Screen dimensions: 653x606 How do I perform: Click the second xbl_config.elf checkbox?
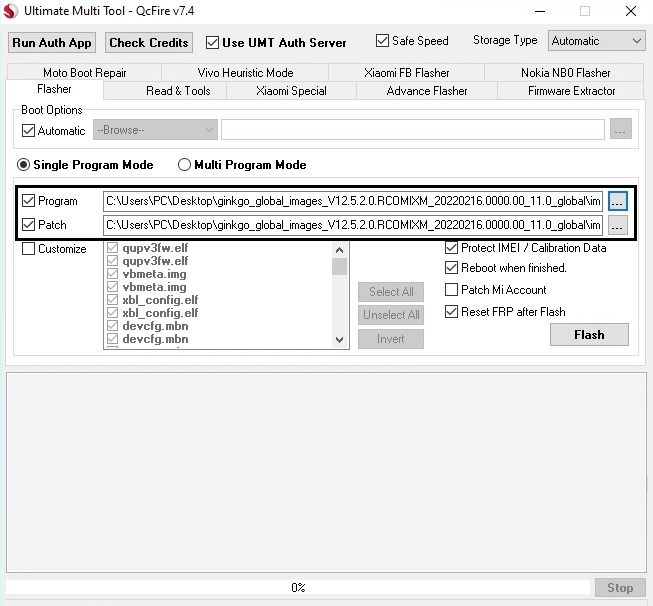point(112,313)
